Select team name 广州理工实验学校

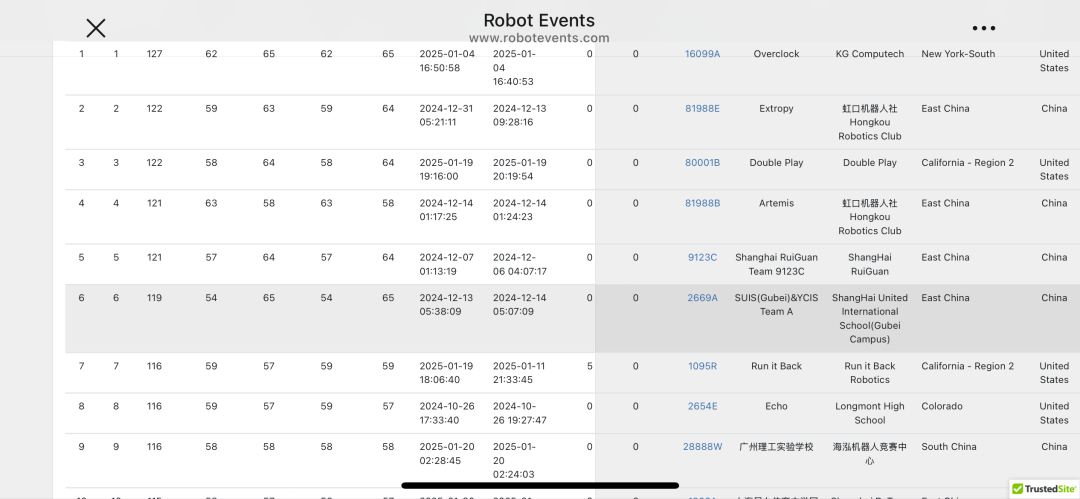coord(776,447)
